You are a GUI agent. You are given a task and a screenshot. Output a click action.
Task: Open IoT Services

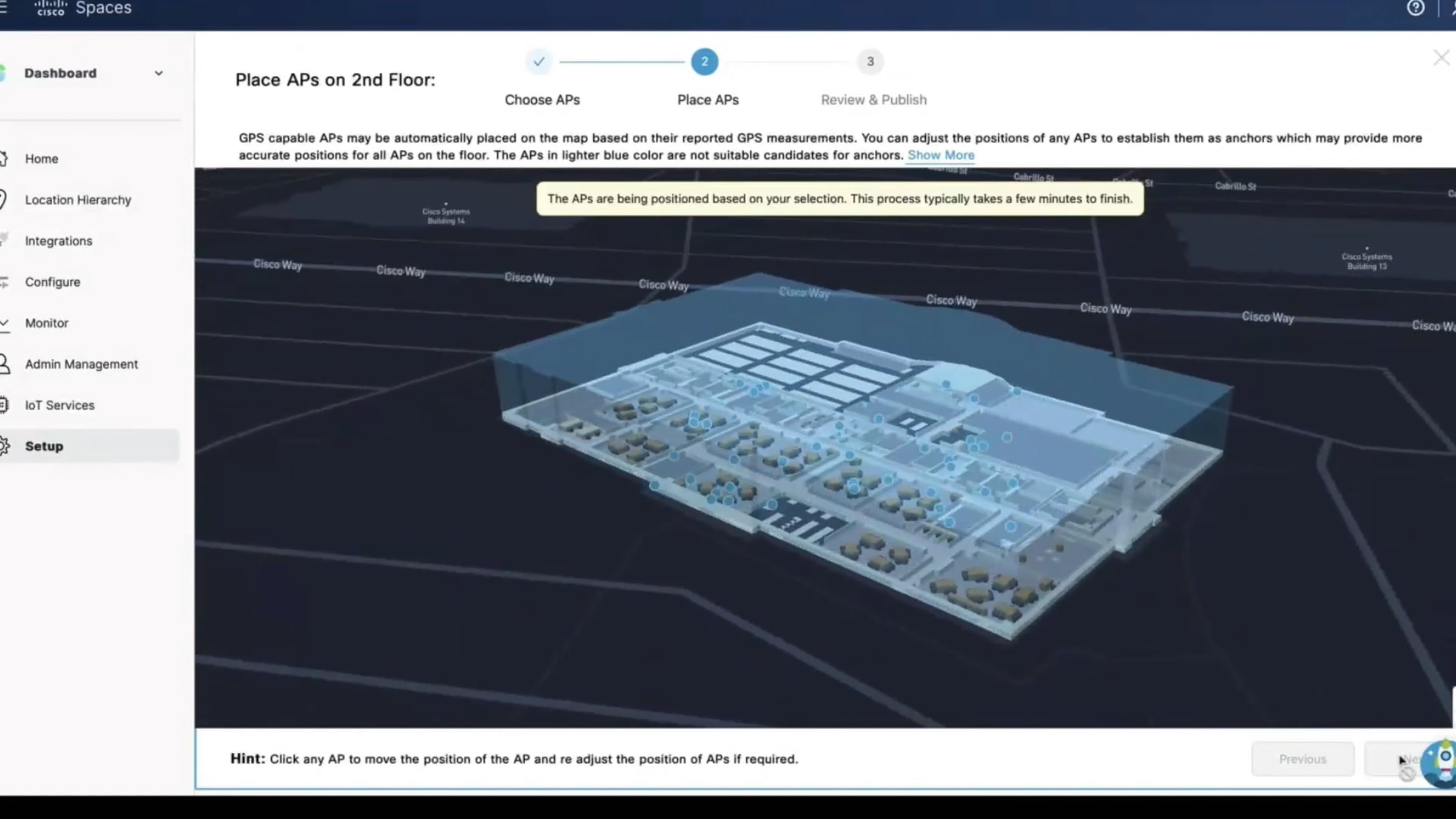click(x=59, y=405)
